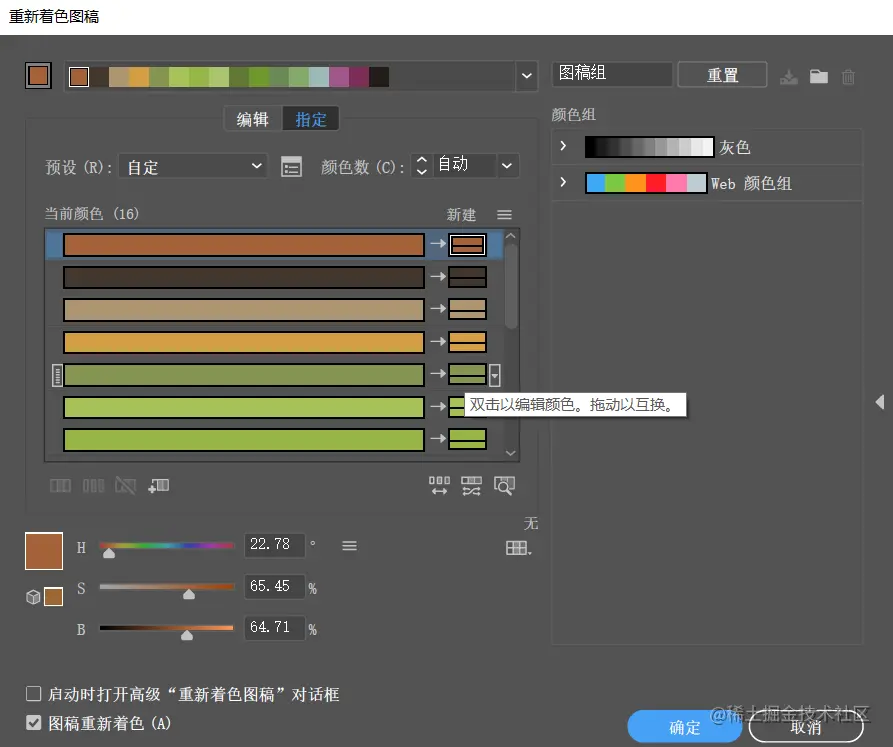Select the orange yellow current color row
The height and width of the screenshot is (747, 893).
point(244,342)
